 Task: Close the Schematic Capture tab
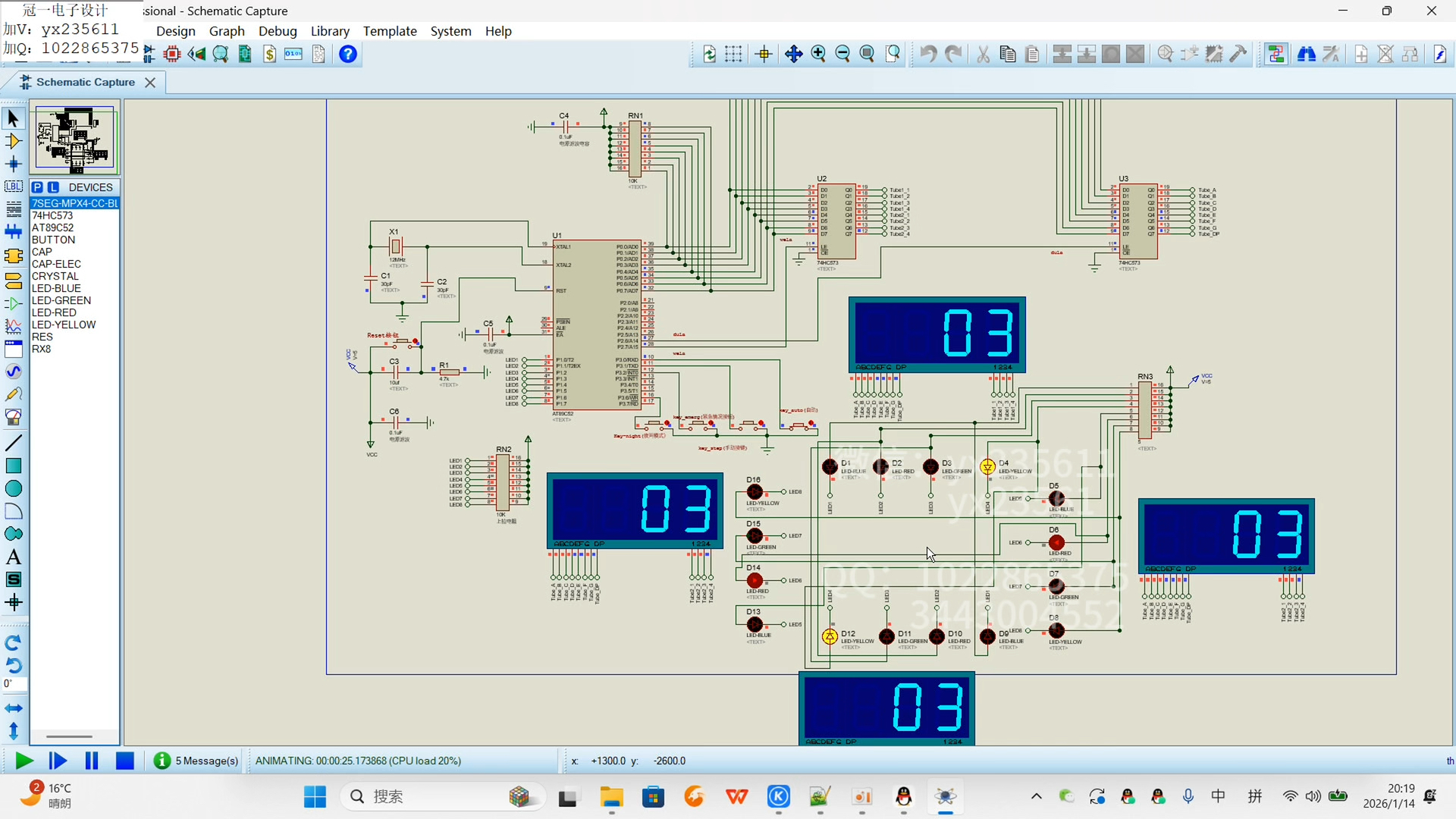150,82
